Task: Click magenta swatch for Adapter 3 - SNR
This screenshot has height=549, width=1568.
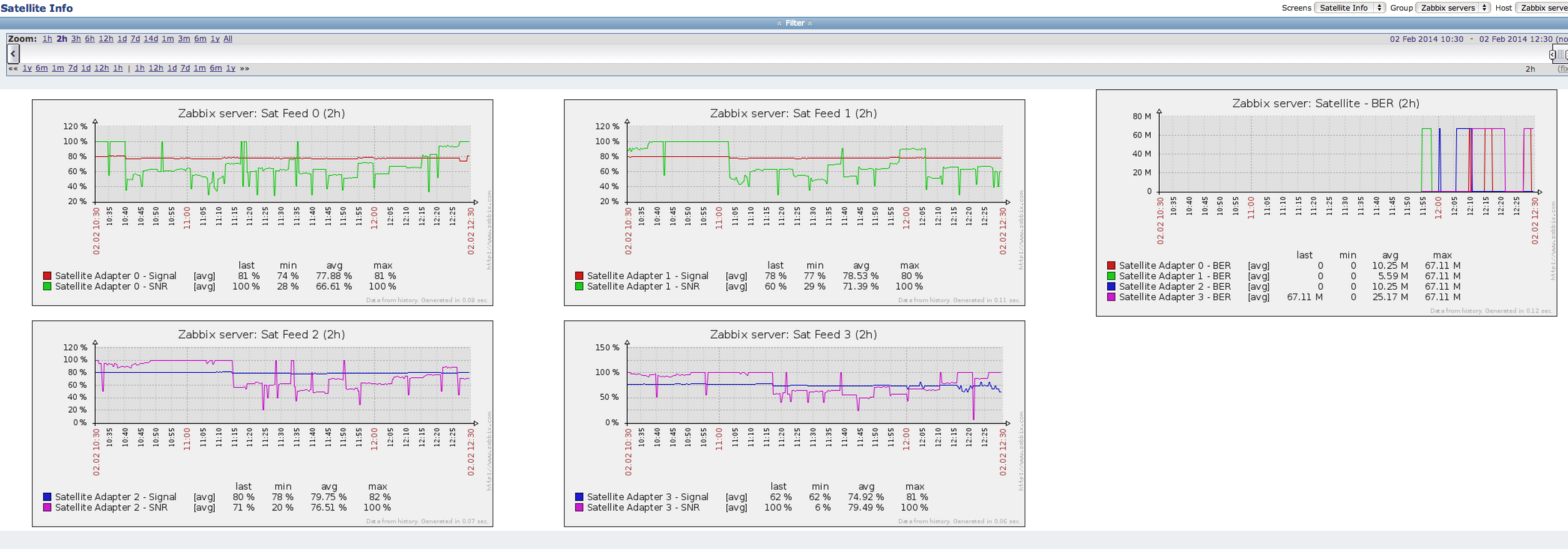Action: tap(579, 507)
